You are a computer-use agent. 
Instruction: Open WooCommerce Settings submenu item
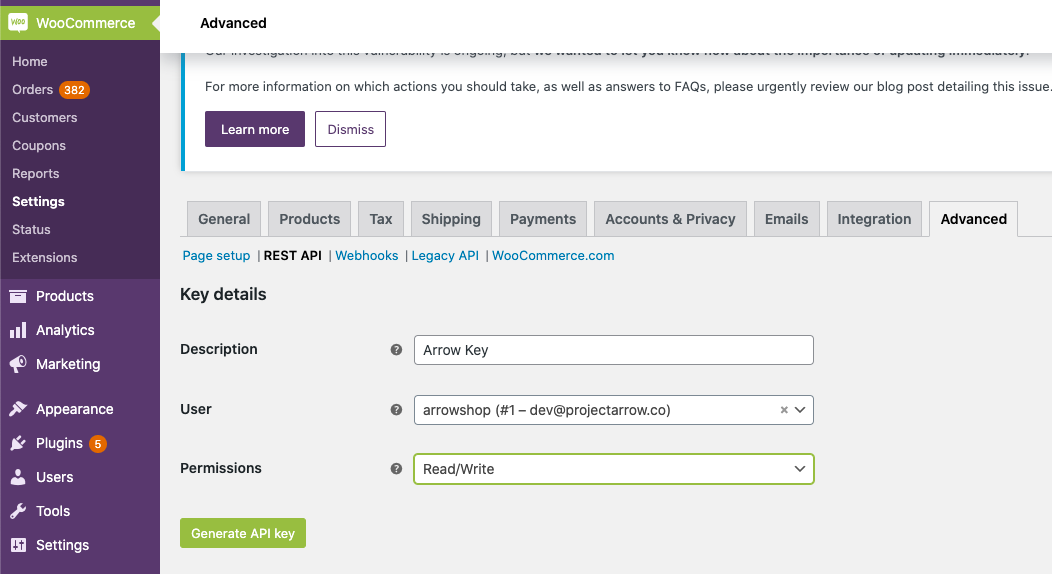[38, 202]
